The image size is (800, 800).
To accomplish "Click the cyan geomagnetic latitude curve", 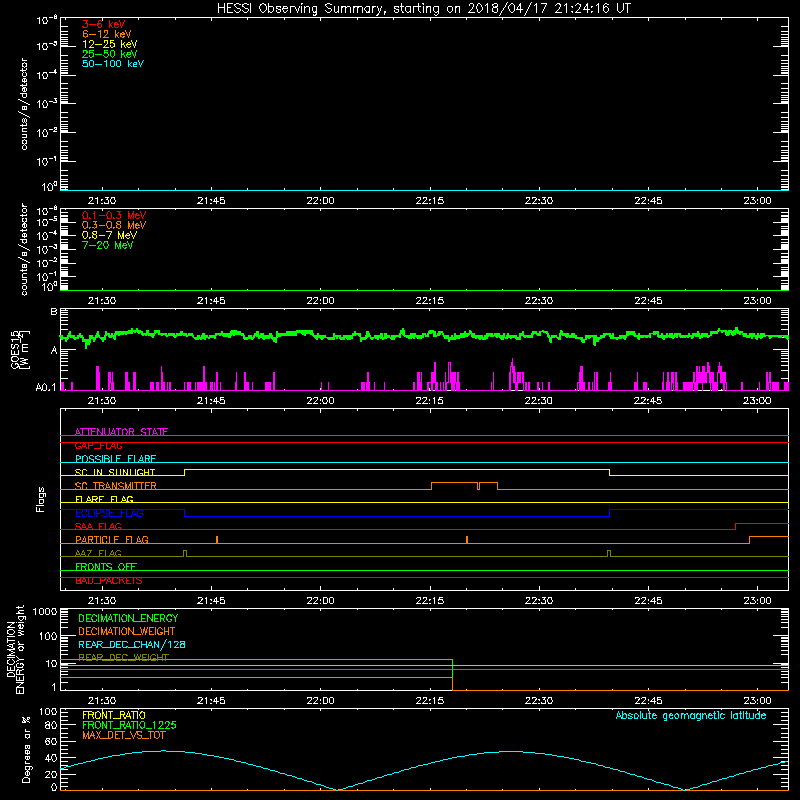I will [x=424, y=770].
